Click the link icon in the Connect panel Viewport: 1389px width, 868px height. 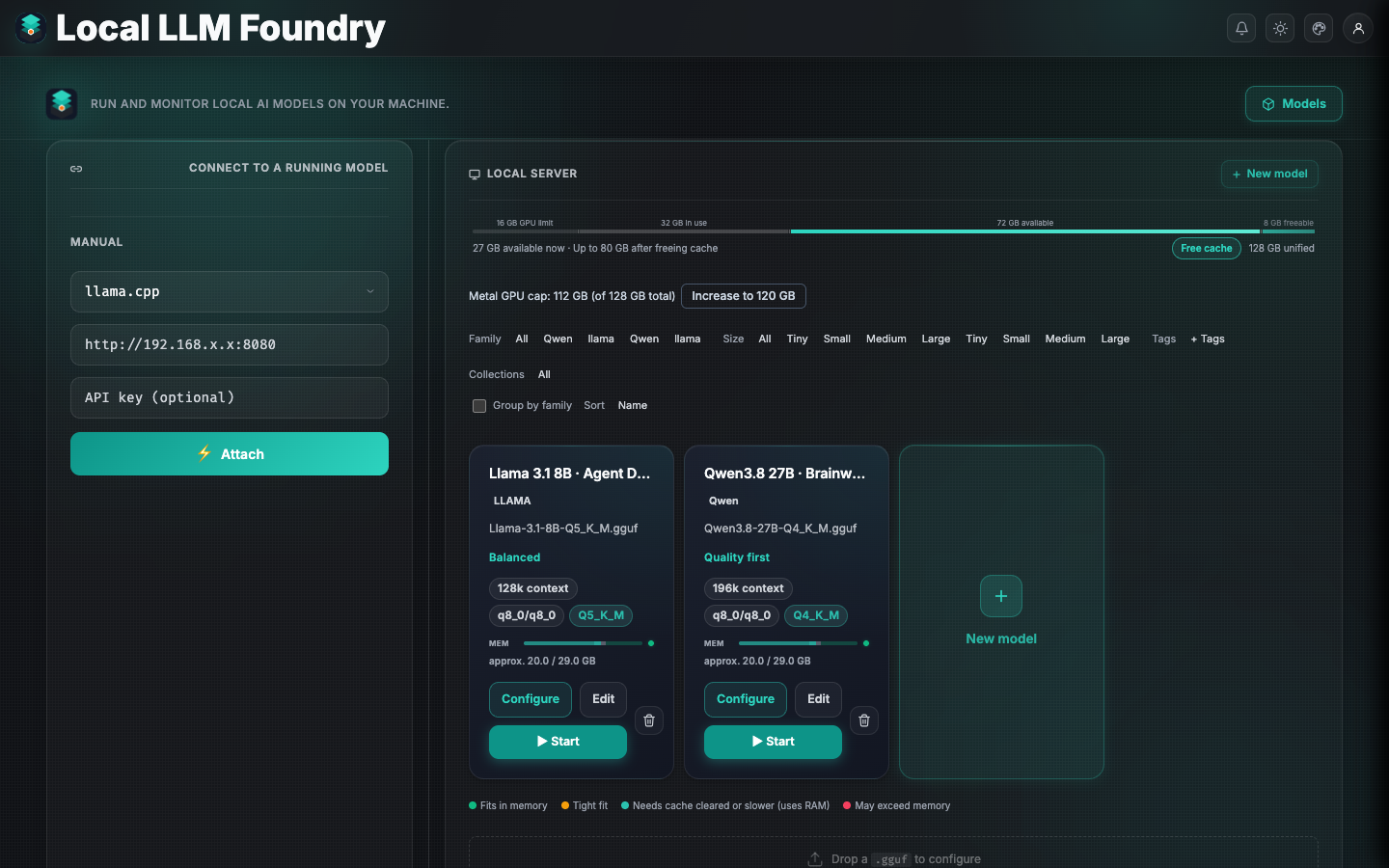(76, 169)
